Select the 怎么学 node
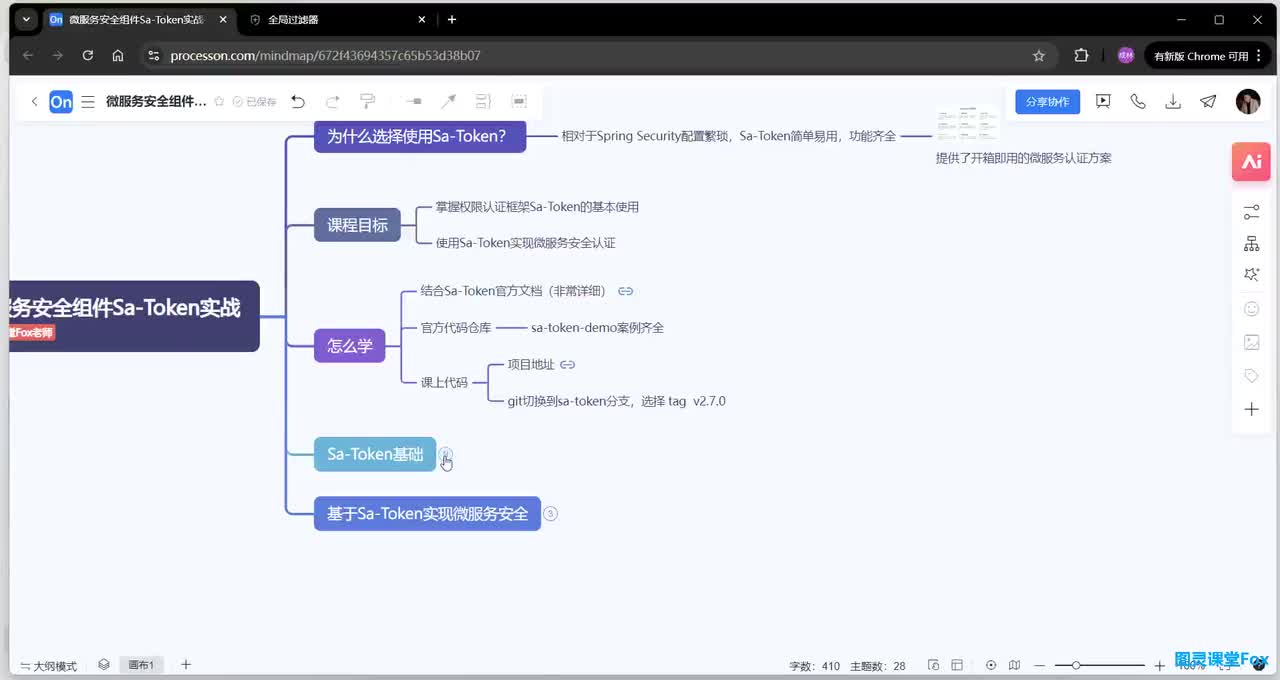Viewport: 1280px width, 680px height. 349,346
